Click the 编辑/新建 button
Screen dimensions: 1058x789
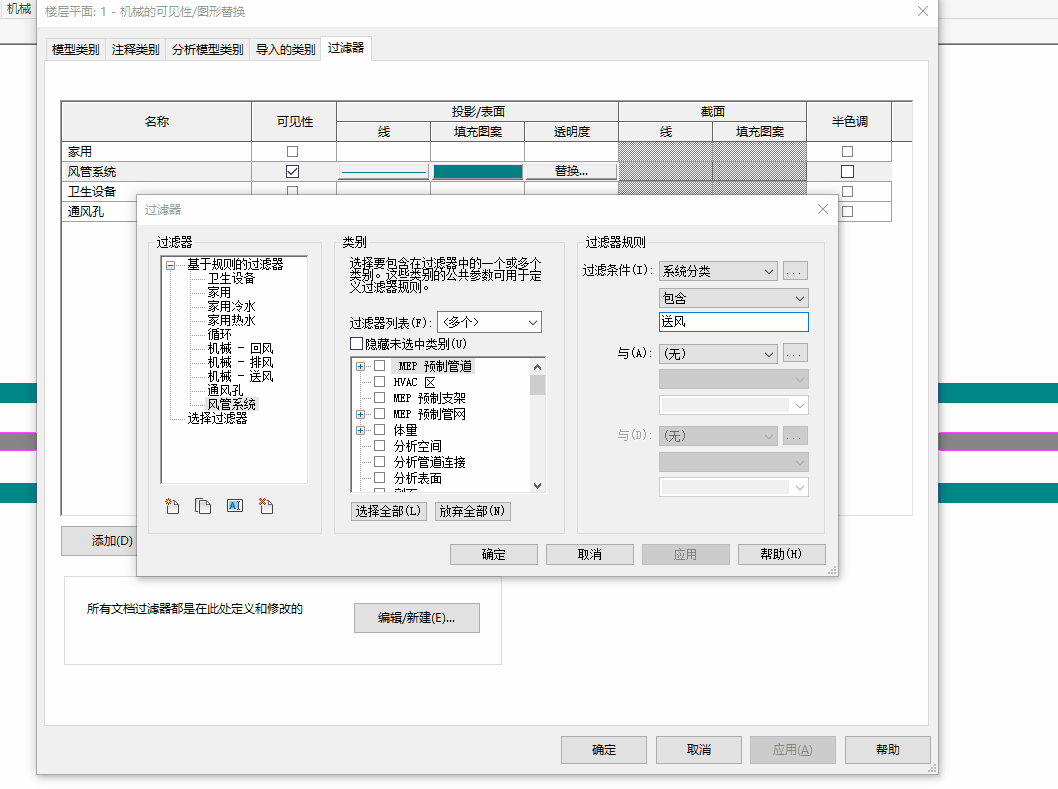coord(416,617)
